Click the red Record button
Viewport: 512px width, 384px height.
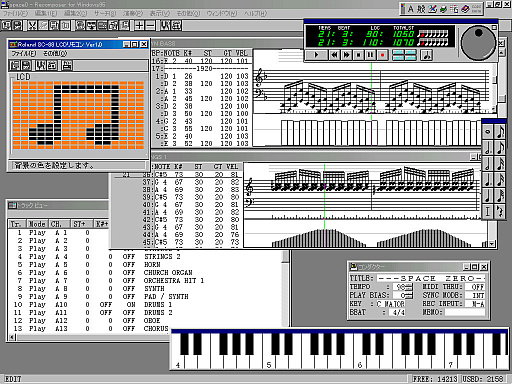point(382,55)
